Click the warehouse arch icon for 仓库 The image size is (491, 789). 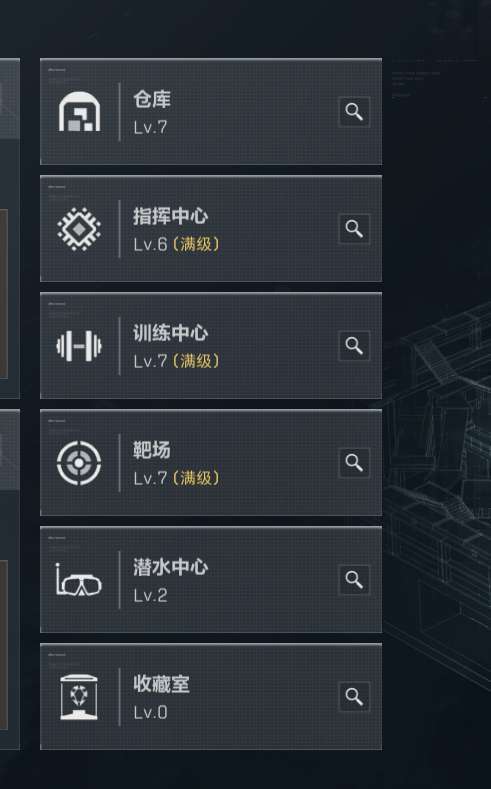pyautogui.click(x=79, y=112)
